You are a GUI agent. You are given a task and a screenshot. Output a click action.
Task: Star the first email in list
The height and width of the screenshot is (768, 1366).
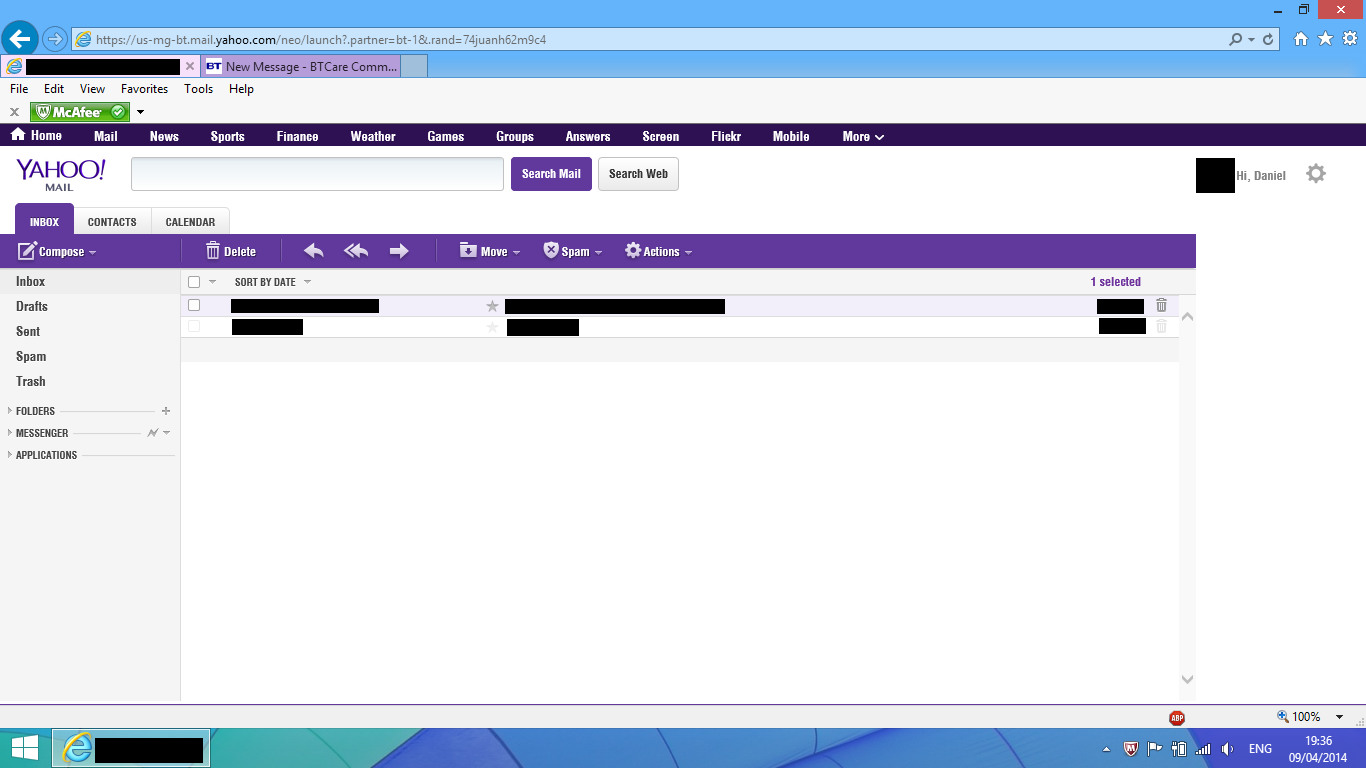(492, 306)
